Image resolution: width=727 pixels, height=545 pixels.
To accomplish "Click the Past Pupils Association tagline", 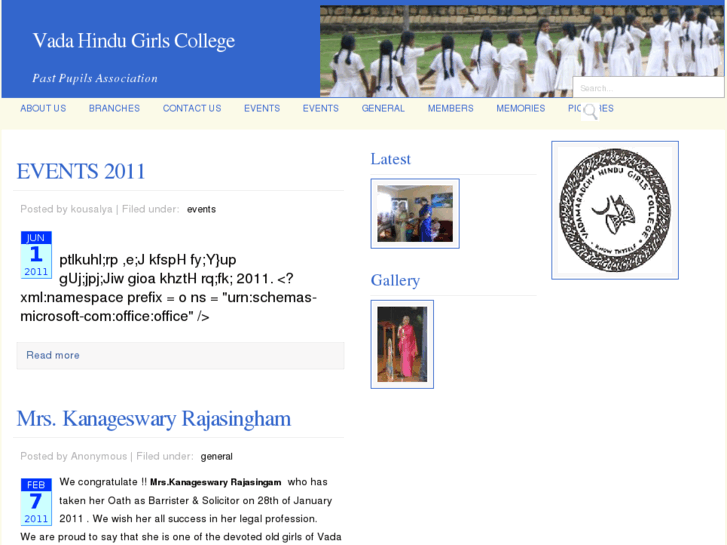I will coord(95,78).
